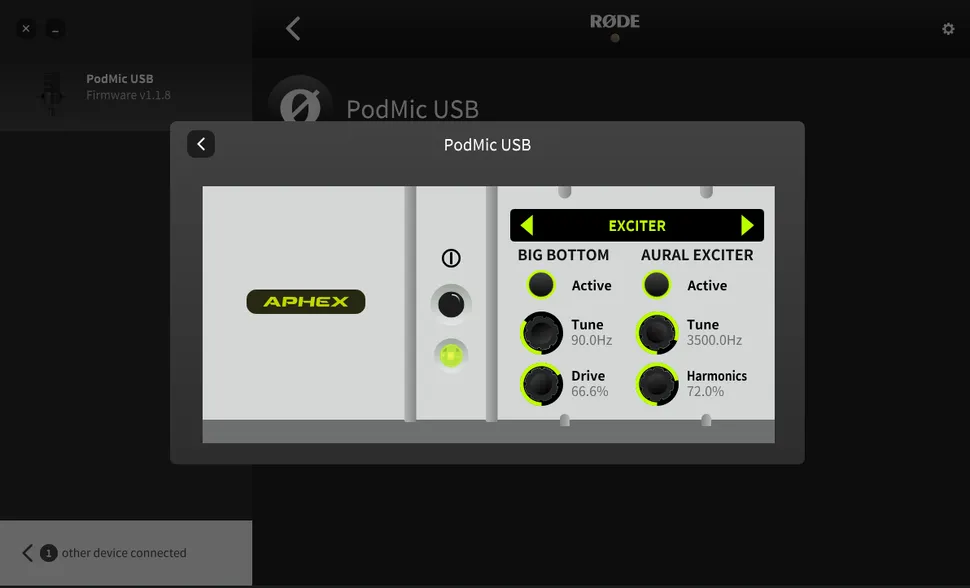
Task: Click the Big Bottom Drive knob
Action: point(541,384)
